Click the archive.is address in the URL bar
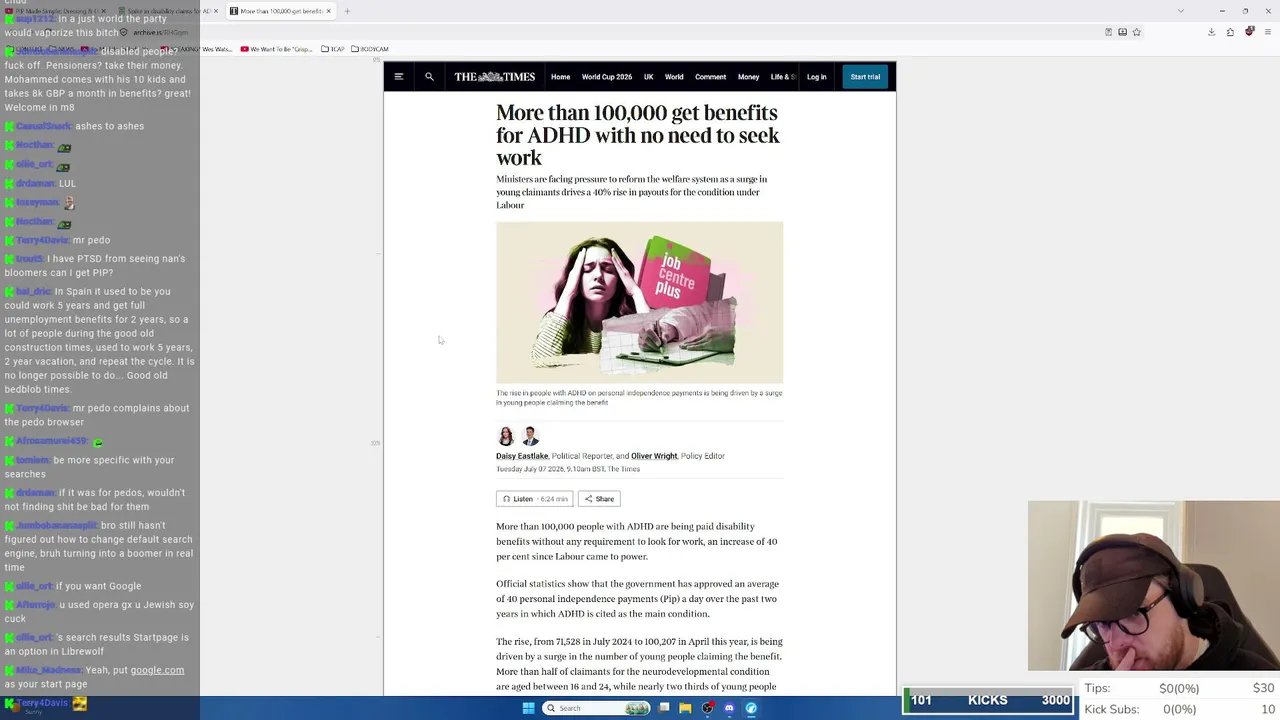Viewport: 1280px width, 720px height. click(160, 32)
